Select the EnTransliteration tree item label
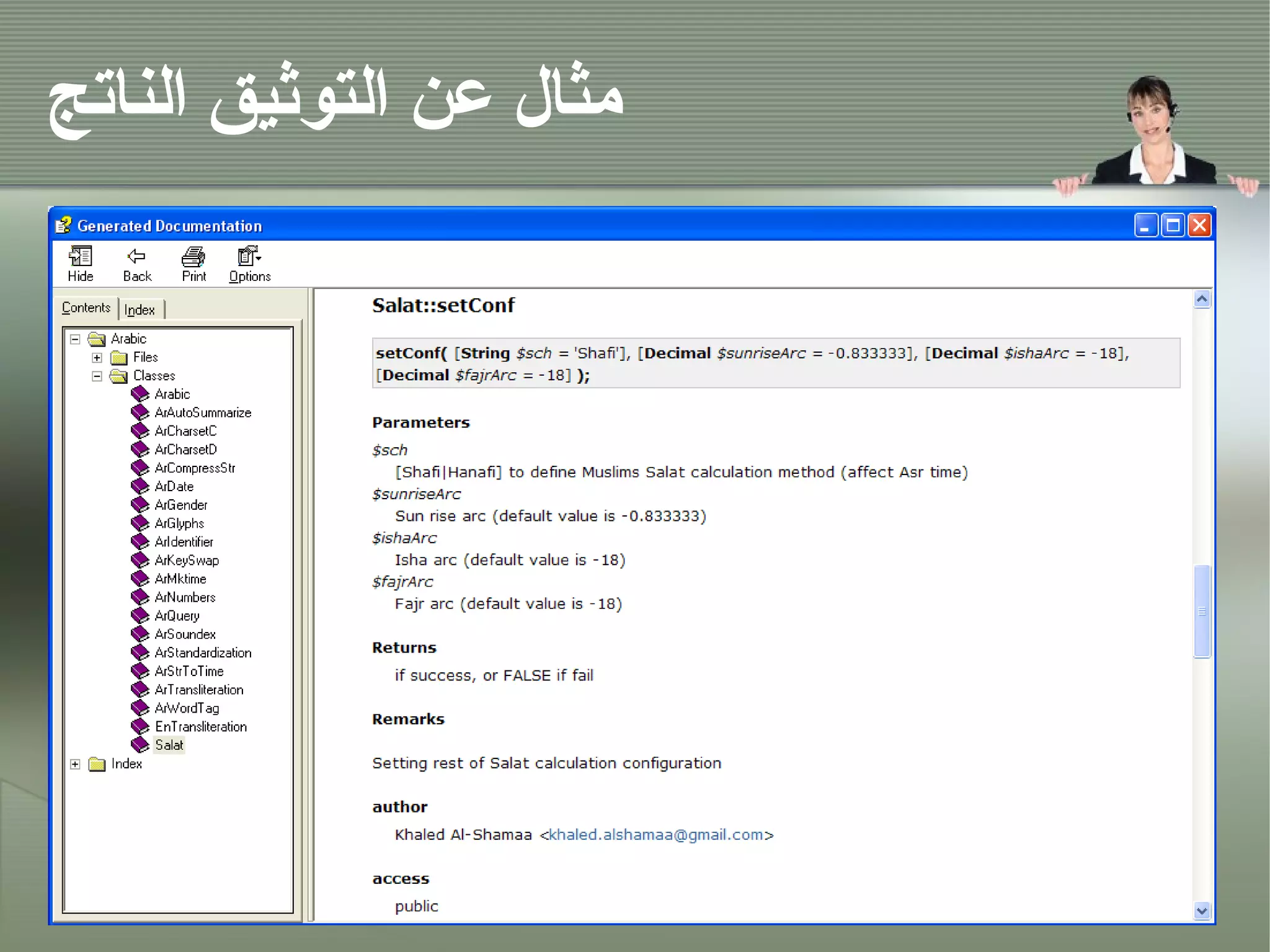Image resolution: width=1270 pixels, height=952 pixels. coord(201,726)
